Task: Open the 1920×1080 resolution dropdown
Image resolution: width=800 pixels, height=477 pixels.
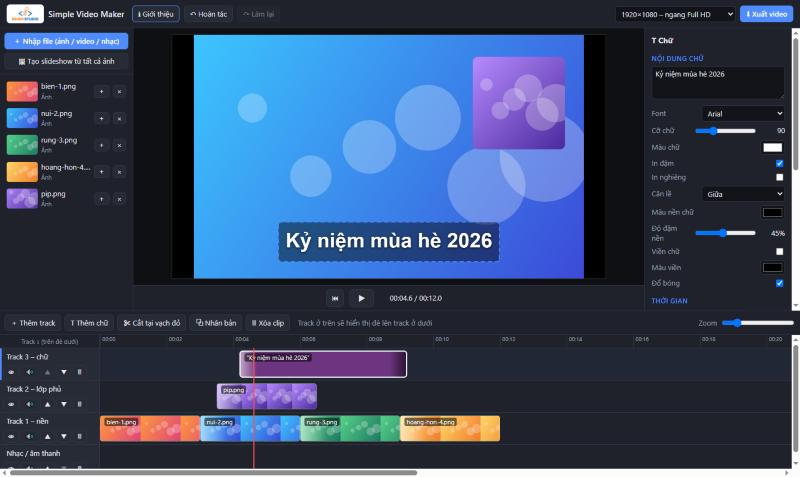Action: (x=675, y=14)
